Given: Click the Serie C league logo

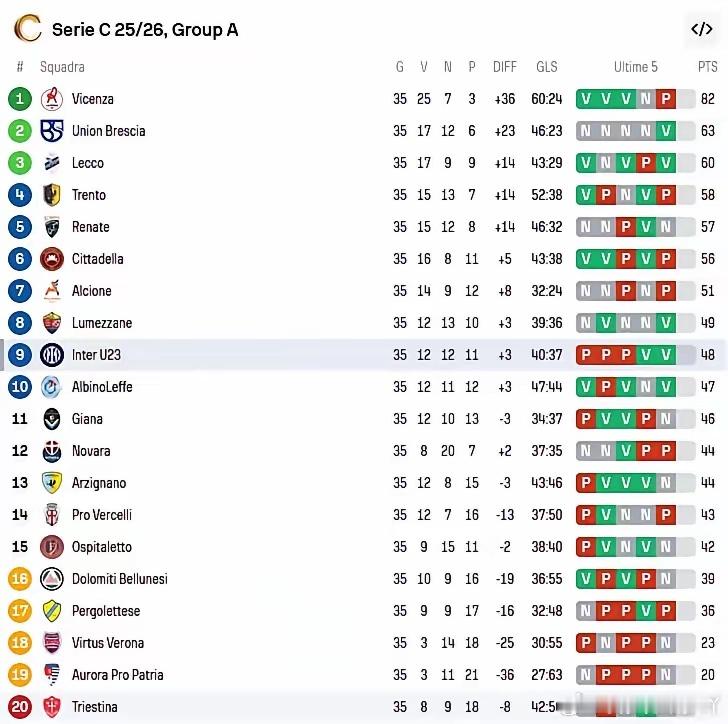Looking at the screenshot, I should coord(28,29).
